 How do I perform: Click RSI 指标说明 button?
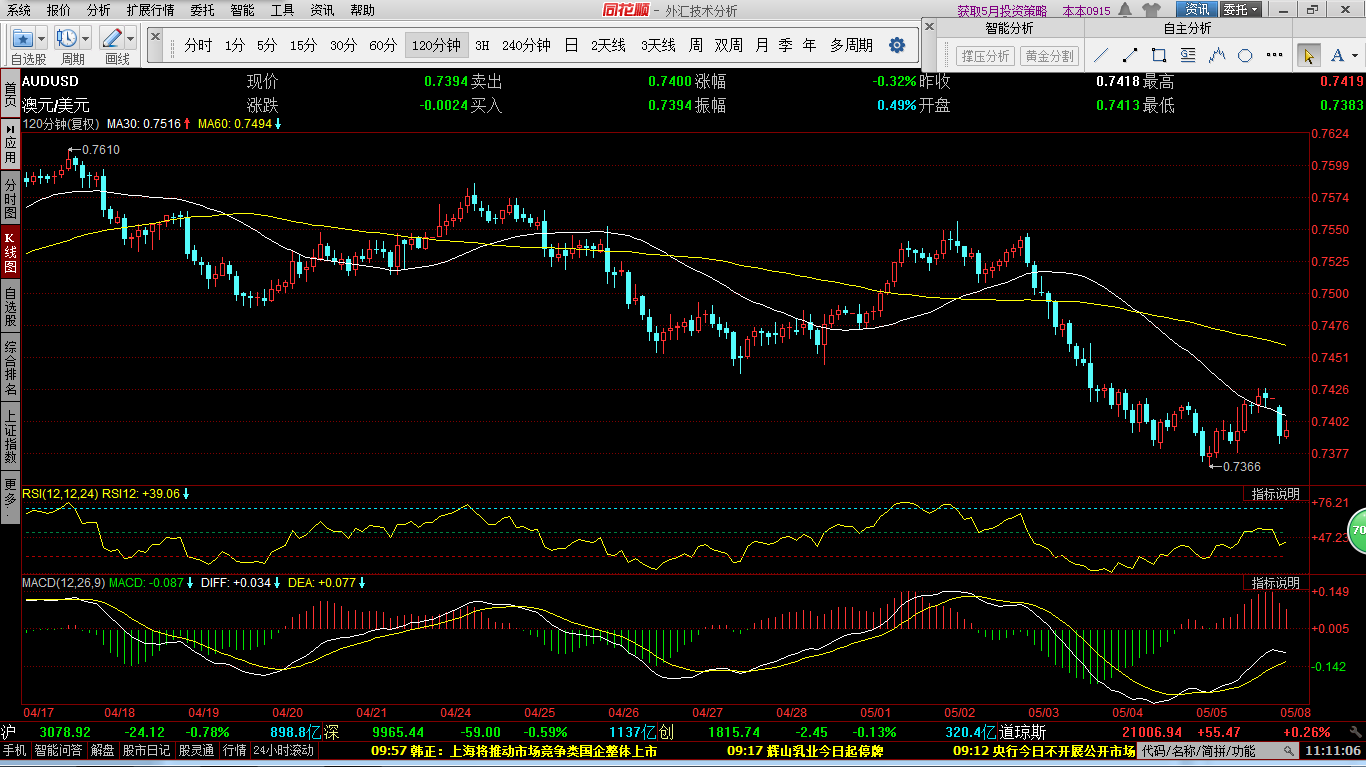tap(1276, 494)
